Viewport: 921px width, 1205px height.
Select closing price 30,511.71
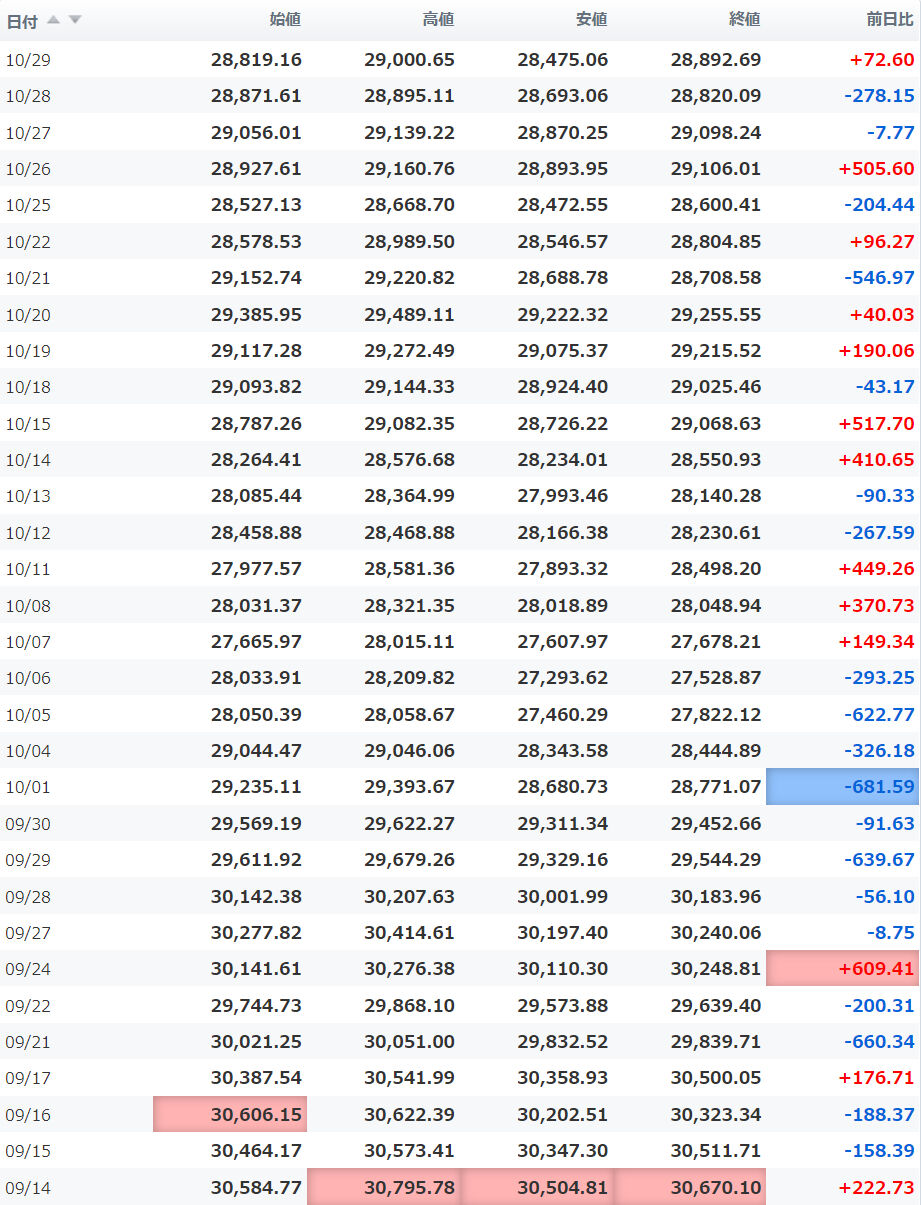715,1150
